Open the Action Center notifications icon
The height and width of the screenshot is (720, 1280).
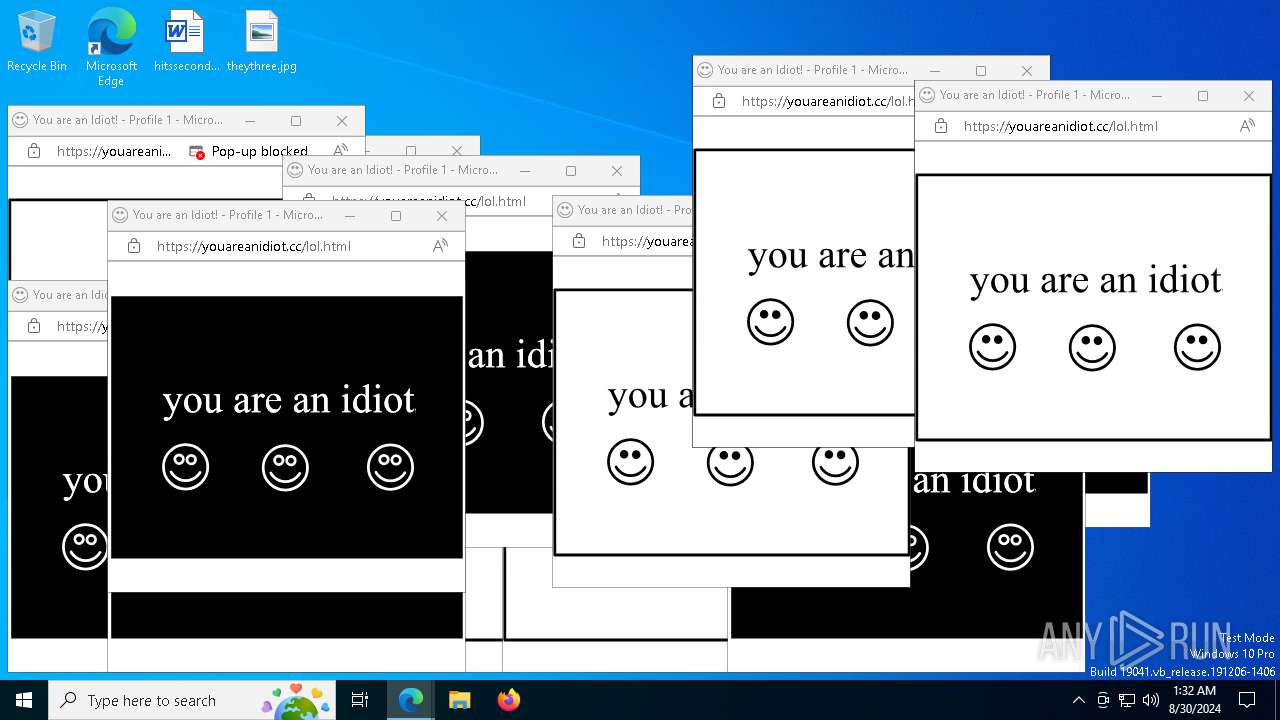[1247, 700]
